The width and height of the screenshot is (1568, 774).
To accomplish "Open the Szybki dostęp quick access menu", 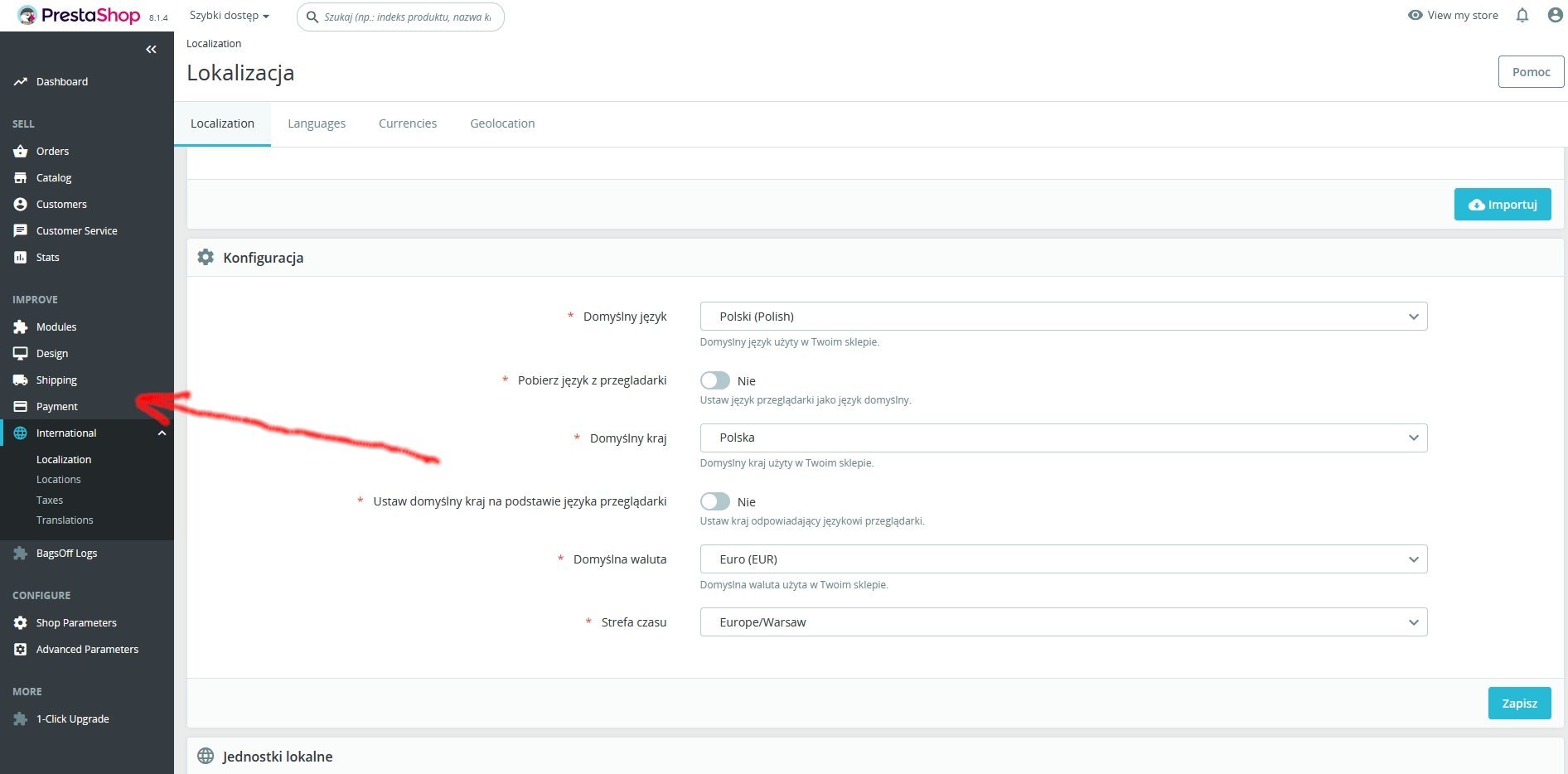I will pyautogui.click(x=230, y=16).
